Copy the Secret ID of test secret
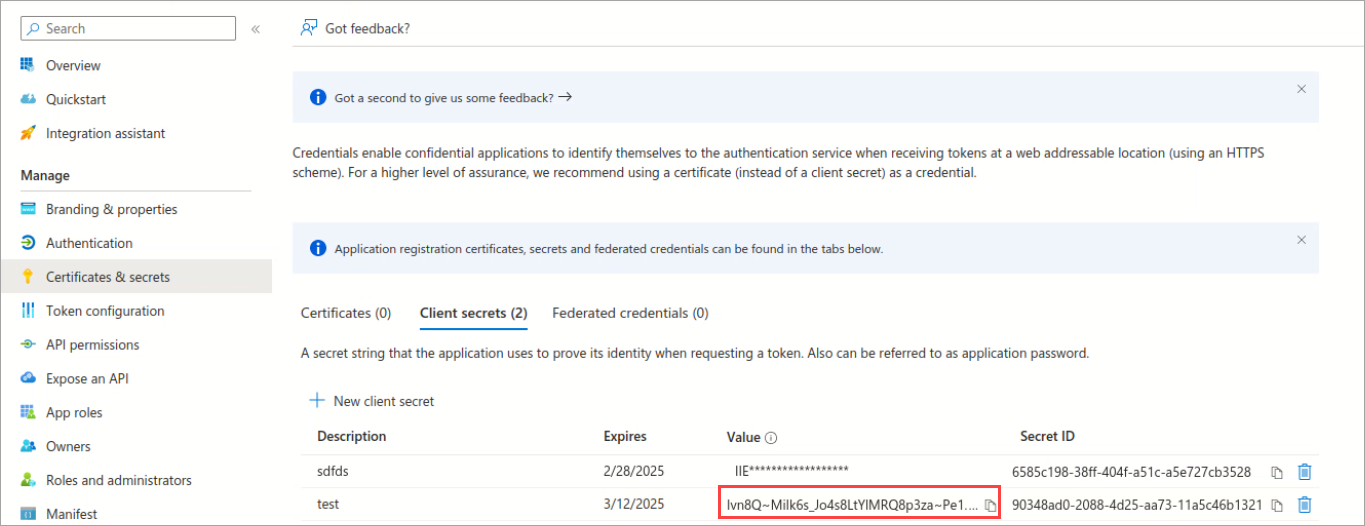Viewport: 1365px width, 526px height. (1277, 505)
